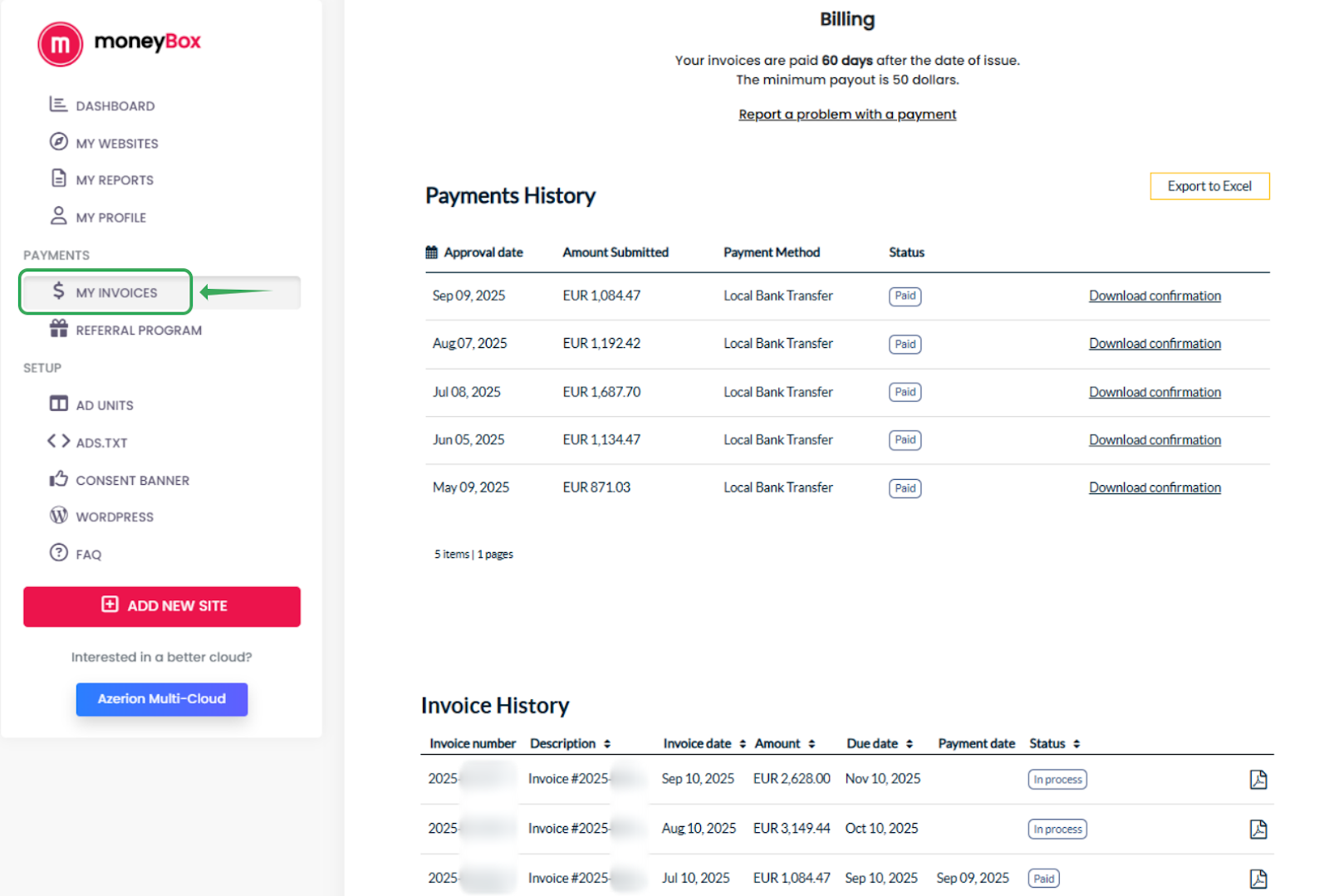Screen dimensions: 1329x896
Task: Open My Reports in sidebar
Action: [x=115, y=180]
